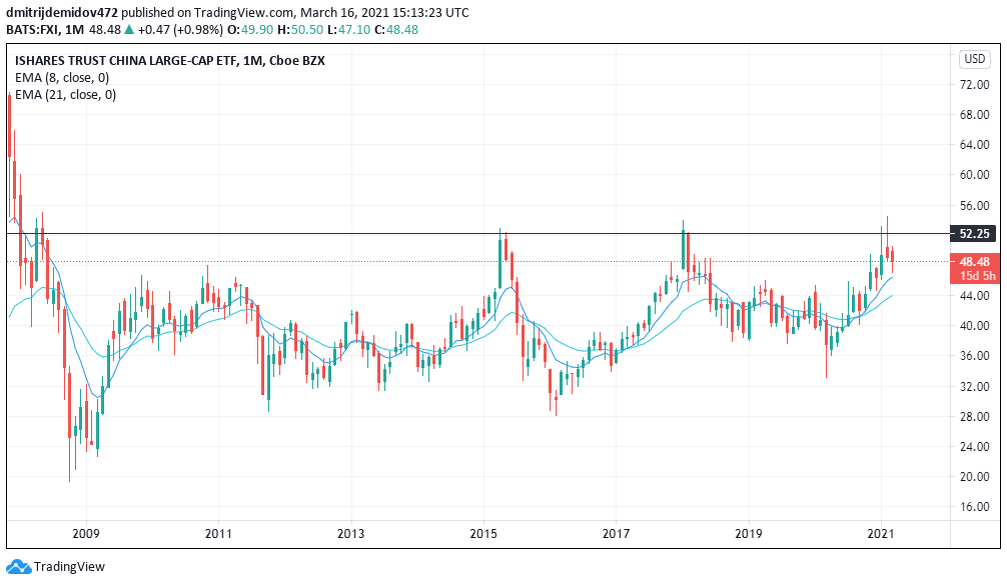1007x585 pixels.
Task: Click the 2019 label on time axis
Action: tap(748, 534)
